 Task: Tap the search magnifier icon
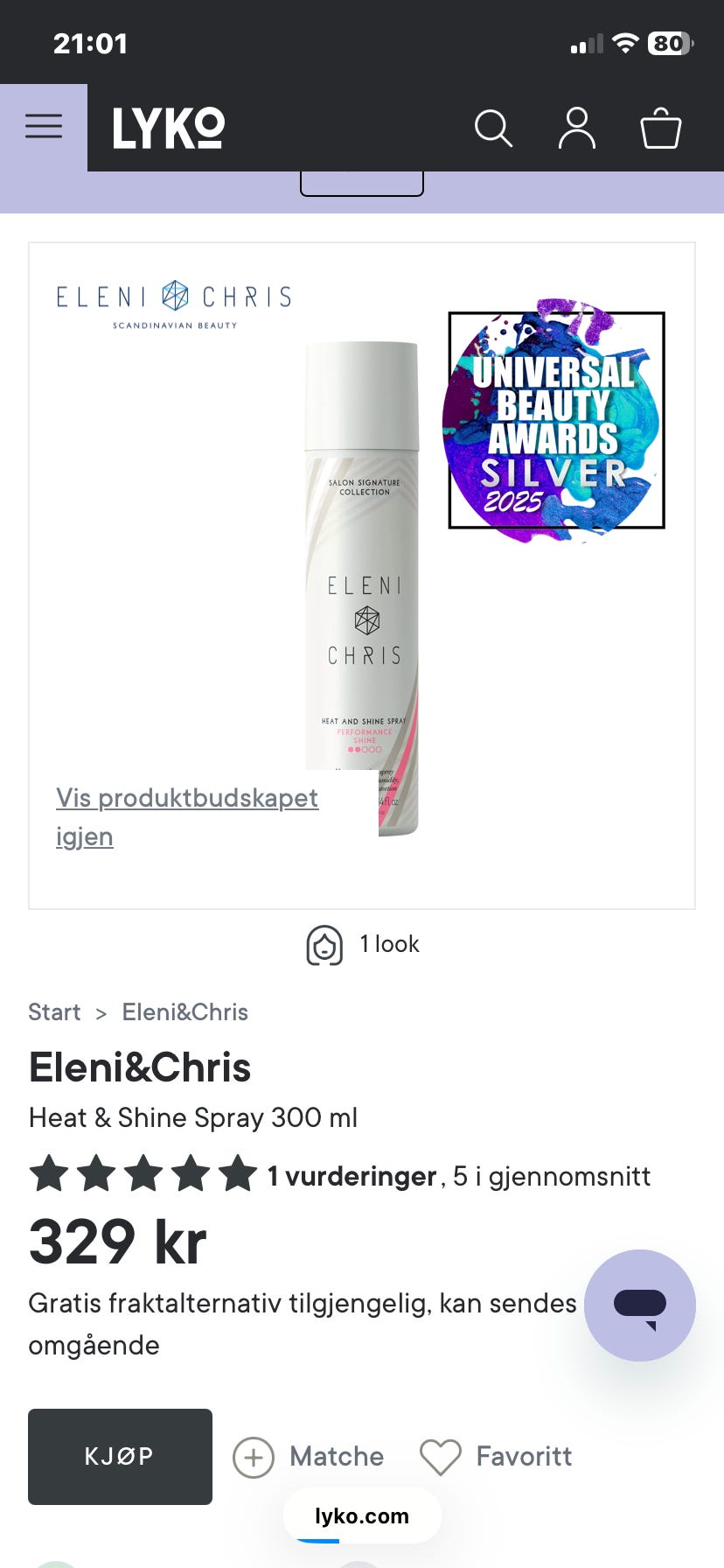click(493, 129)
